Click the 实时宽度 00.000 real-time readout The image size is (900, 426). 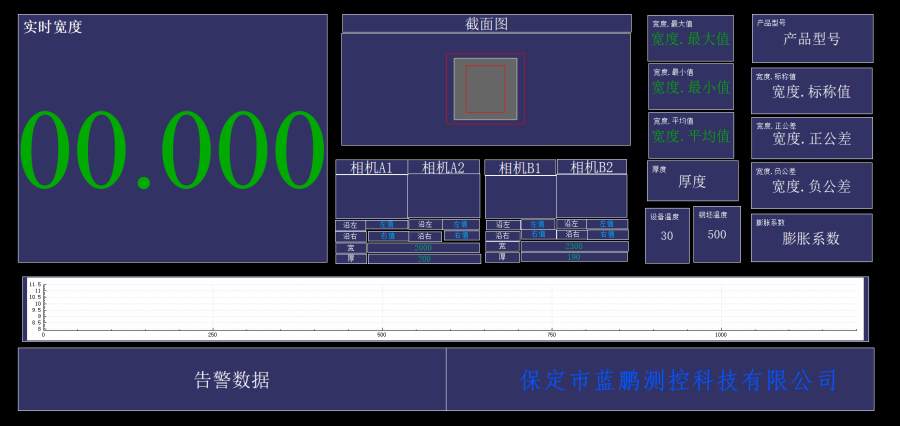pyautogui.click(x=172, y=150)
